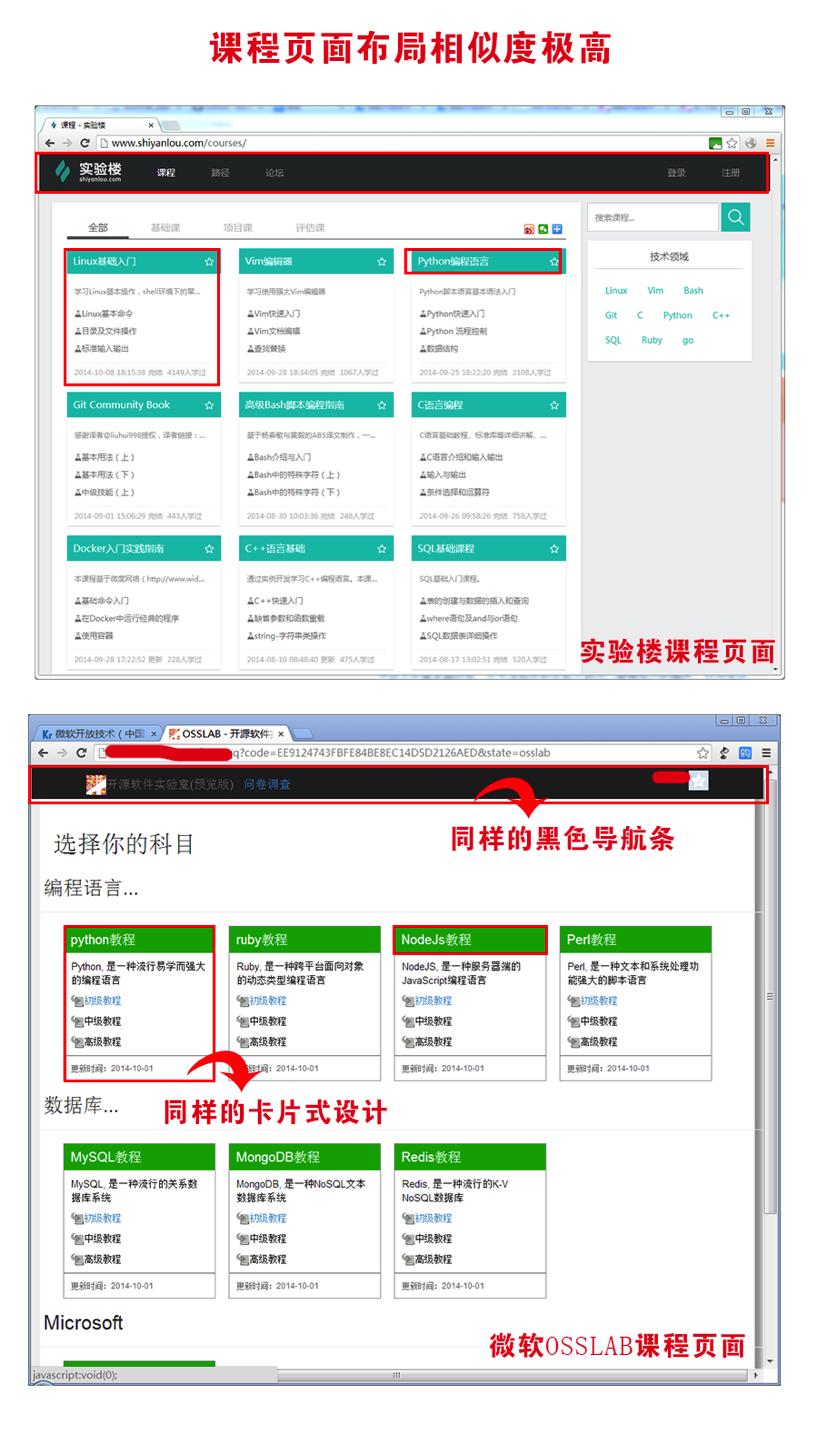The width and height of the screenshot is (818, 1454).
Task: Star the Linux基础入门 course card
Action: 209,262
